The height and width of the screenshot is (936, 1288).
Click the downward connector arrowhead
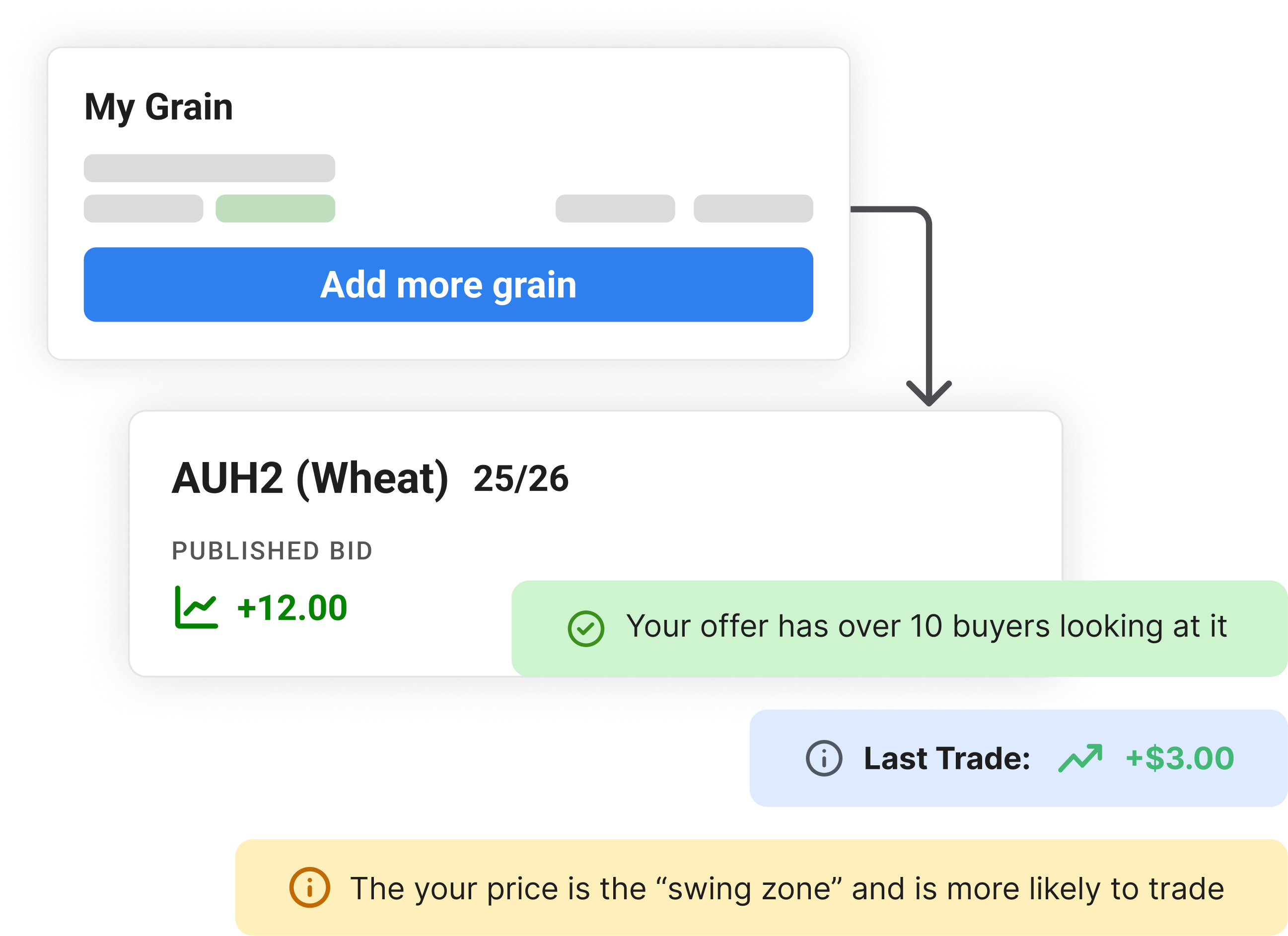tap(929, 394)
